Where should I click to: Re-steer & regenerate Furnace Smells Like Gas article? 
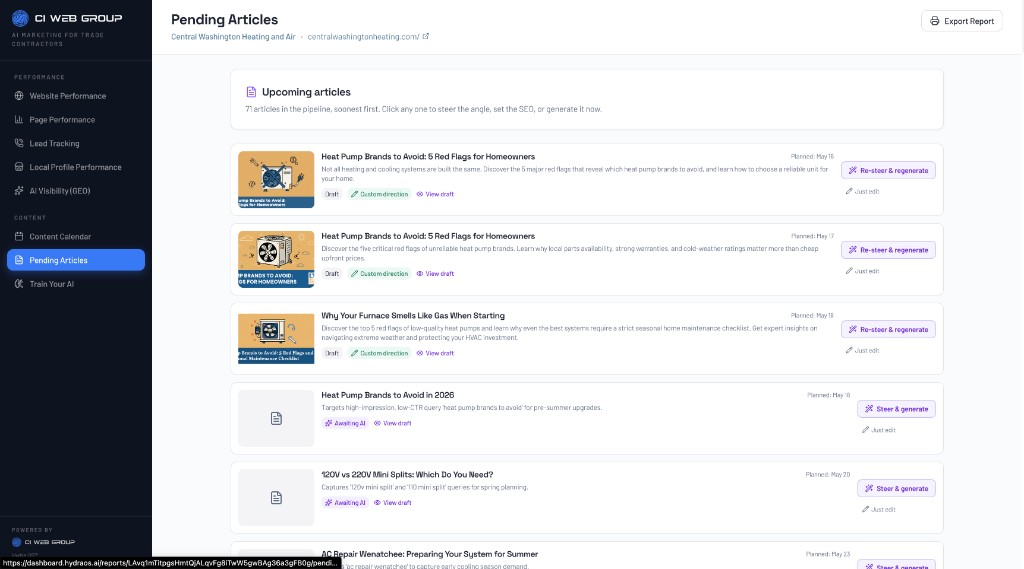point(888,330)
